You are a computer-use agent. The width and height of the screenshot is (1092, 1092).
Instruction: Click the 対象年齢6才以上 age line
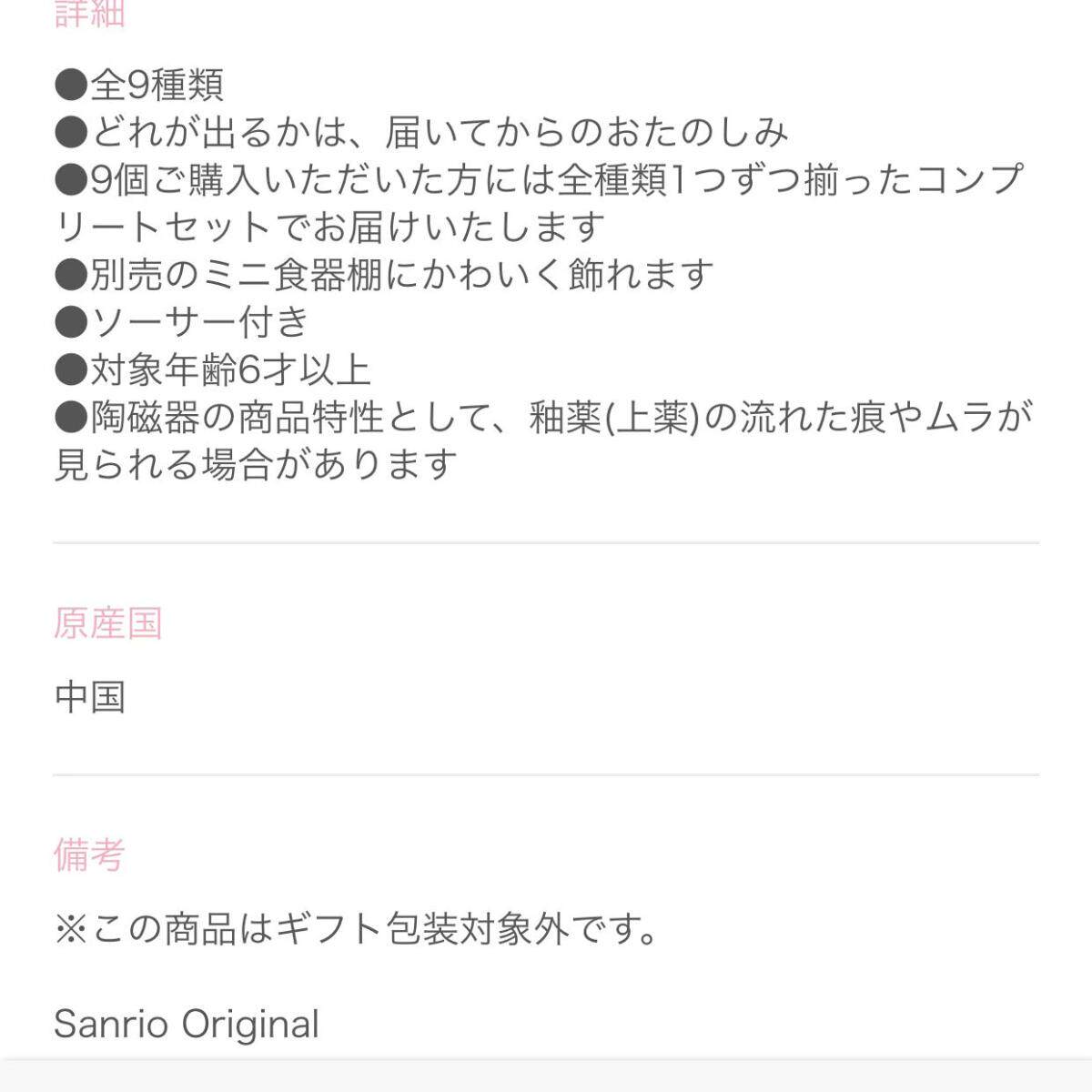[212, 369]
